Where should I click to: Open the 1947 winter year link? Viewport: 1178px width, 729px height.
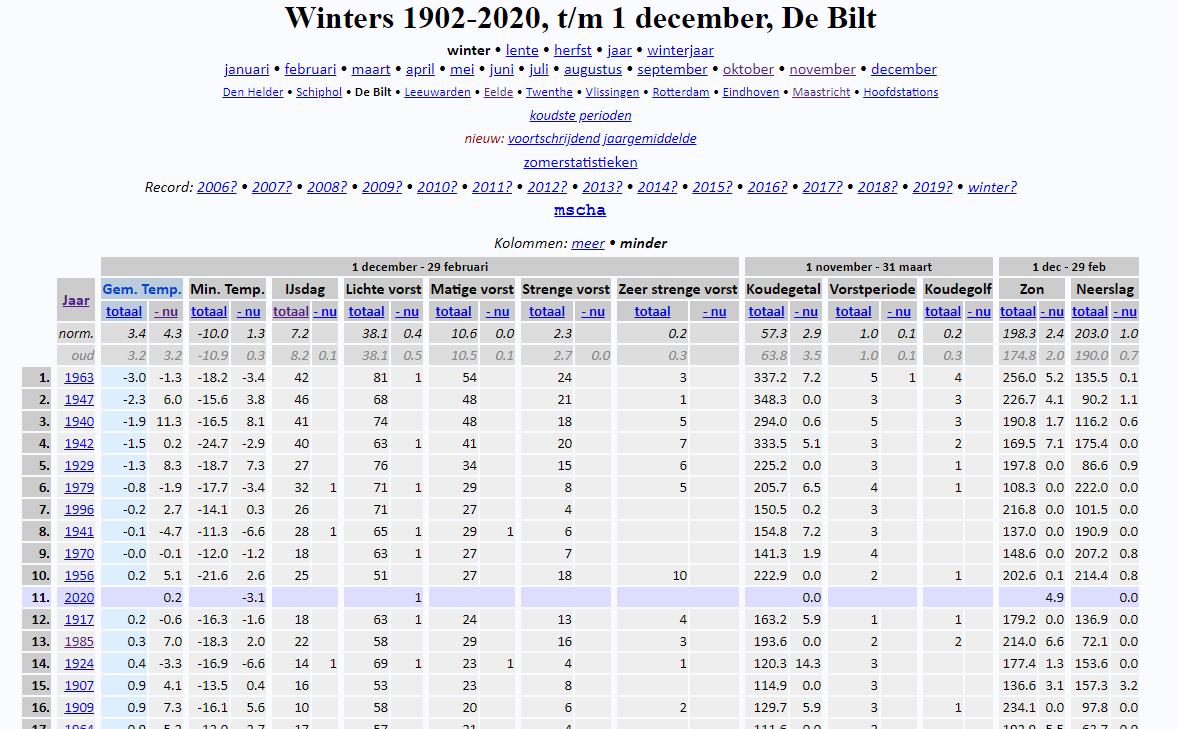point(79,399)
